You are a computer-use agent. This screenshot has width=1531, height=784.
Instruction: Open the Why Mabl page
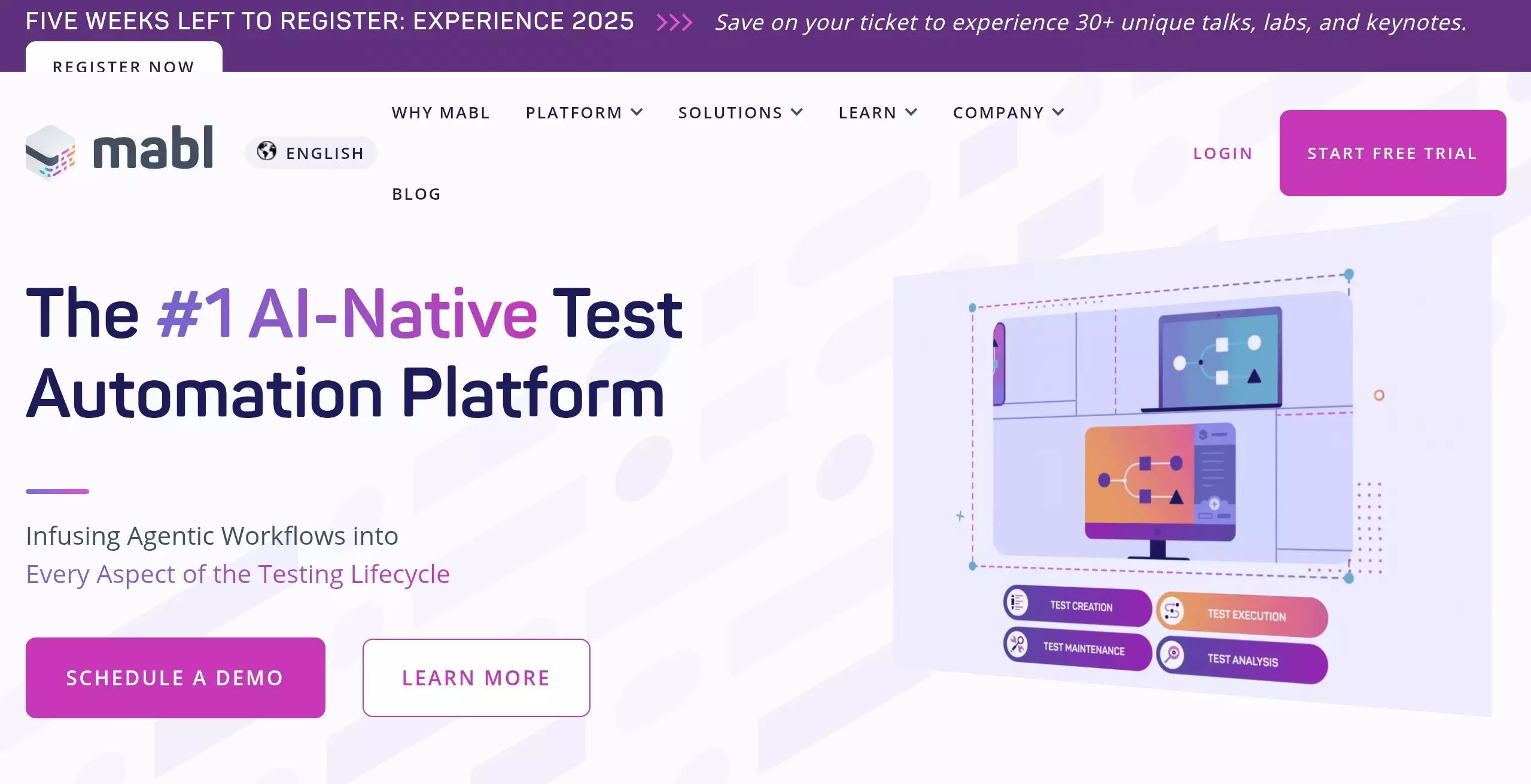[x=440, y=112]
